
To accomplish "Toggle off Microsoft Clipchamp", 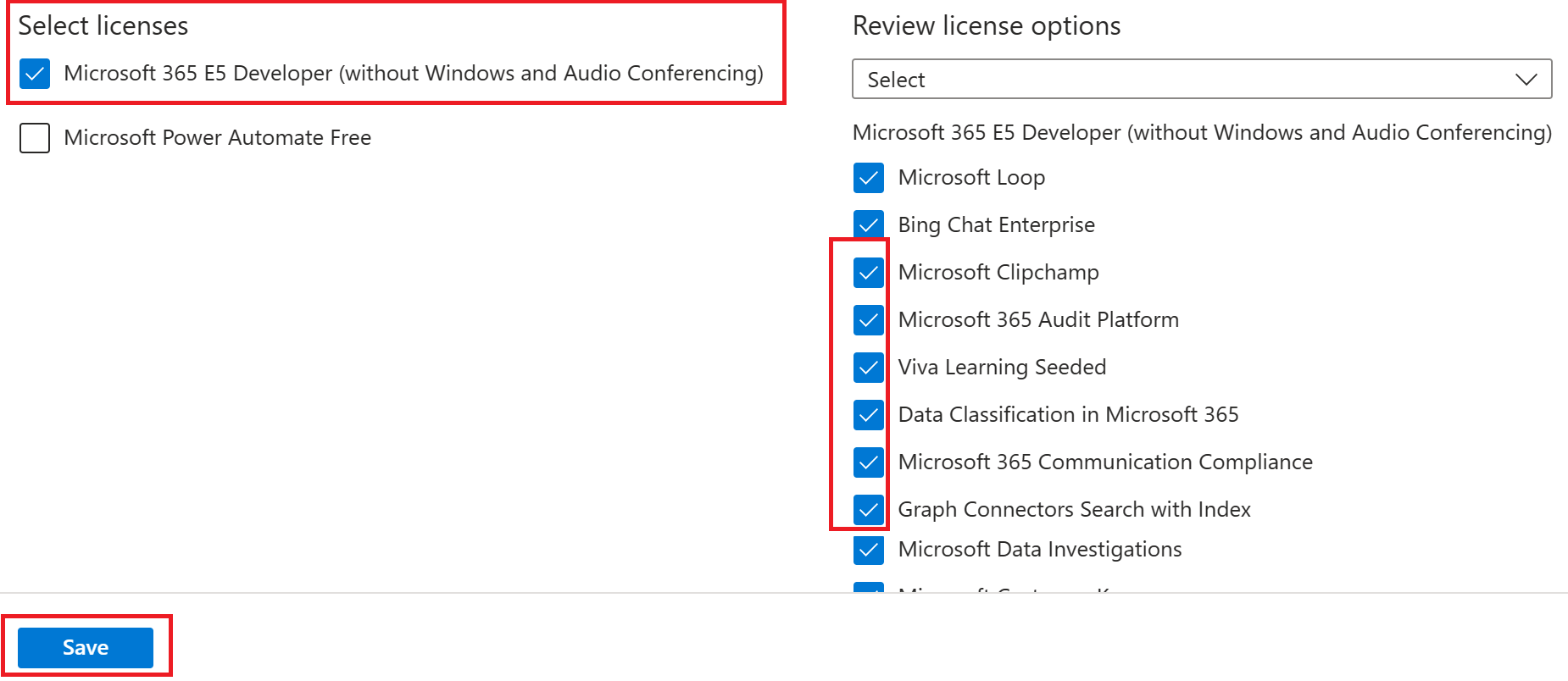I will (x=869, y=273).
